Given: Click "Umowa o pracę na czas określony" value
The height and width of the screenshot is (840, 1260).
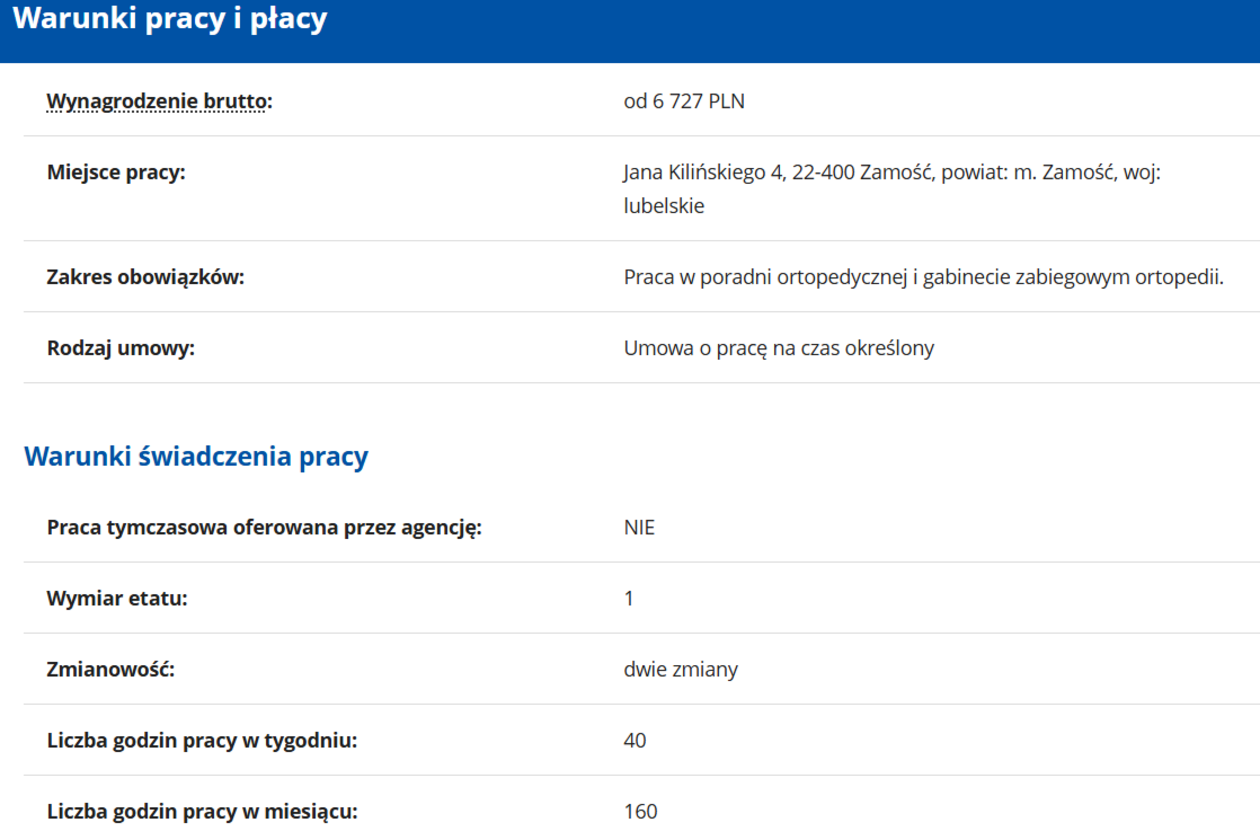Looking at the screenshot, I should pos(778,349).
